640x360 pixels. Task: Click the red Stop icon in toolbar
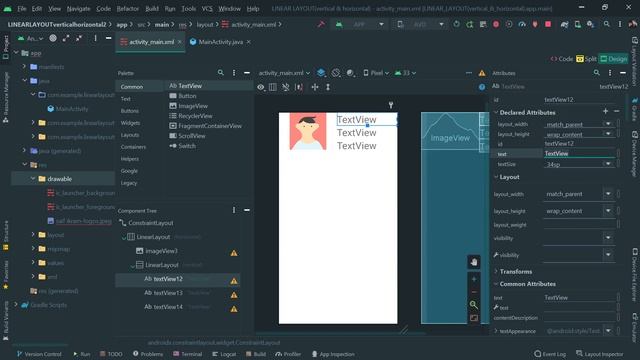click(x=548, y=24)
